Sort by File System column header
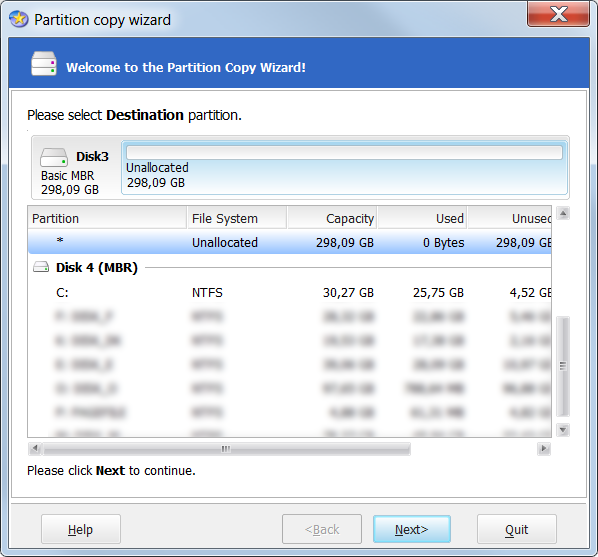Viewport: 598px width, 557px height. [237, 218]
